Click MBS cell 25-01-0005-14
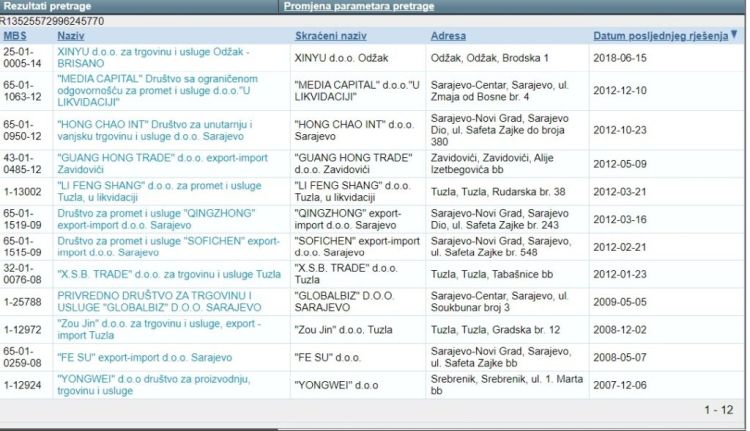The height and width of the screenshot is (431, 750). click(x=22, y=57)
